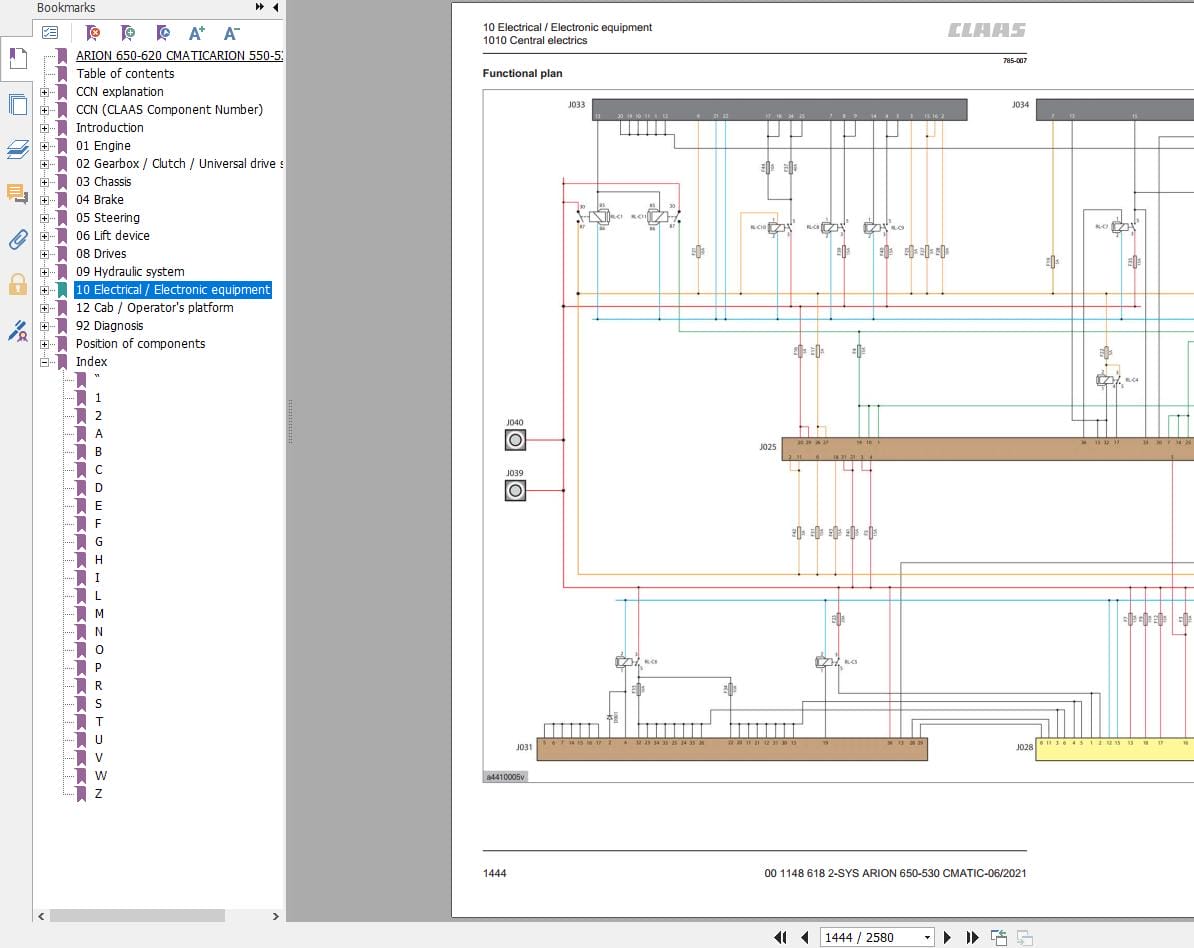
Task: Open the ARION 650-620 CMATIC root bookmark
Action: click(x=179, y=56)
